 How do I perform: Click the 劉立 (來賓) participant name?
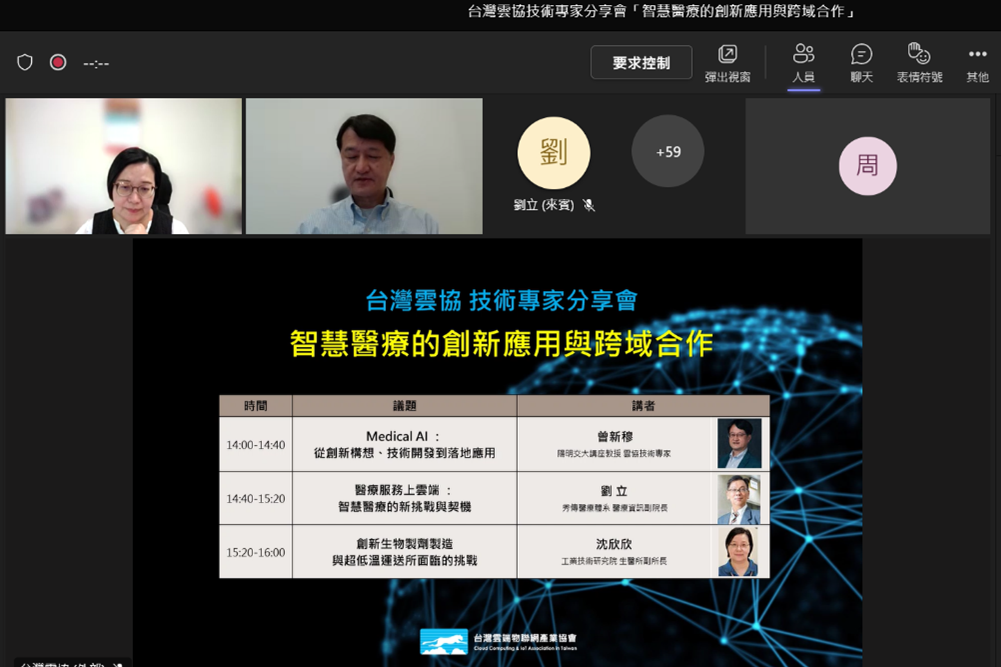tap(544, 205)
